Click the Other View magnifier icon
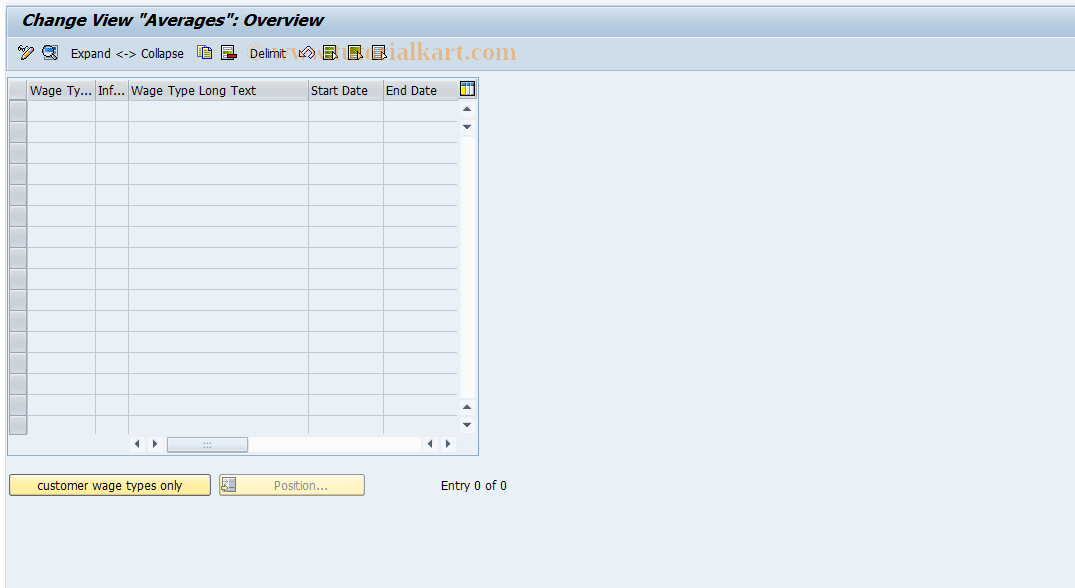Screen dimensions: 1075x588 (50, 53)
